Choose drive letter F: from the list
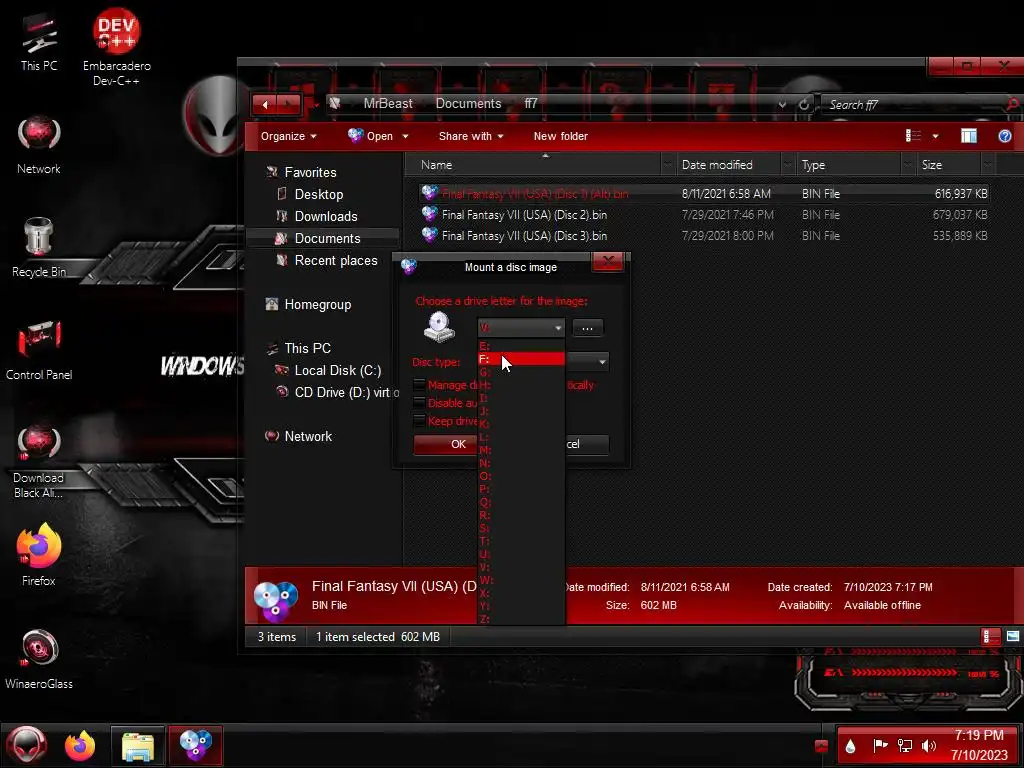1024x768 pixels. [x=521, y=359]
